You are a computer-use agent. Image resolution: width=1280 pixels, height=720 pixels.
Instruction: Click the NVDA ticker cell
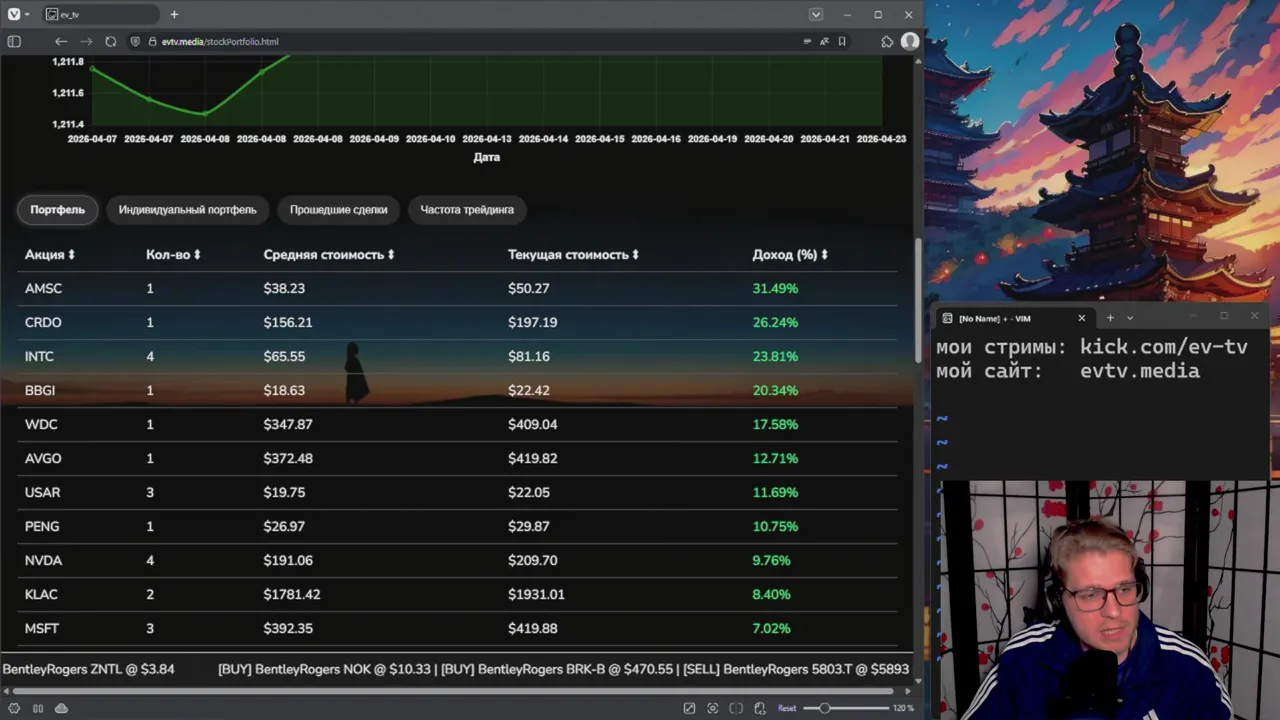coord(43,560)
